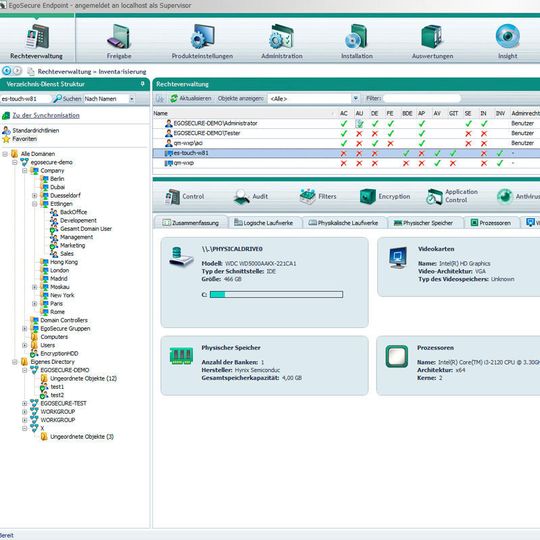Expand the EGOSECURE-TEST domain node
Screen dimensions: 540x540
point(24,403)
